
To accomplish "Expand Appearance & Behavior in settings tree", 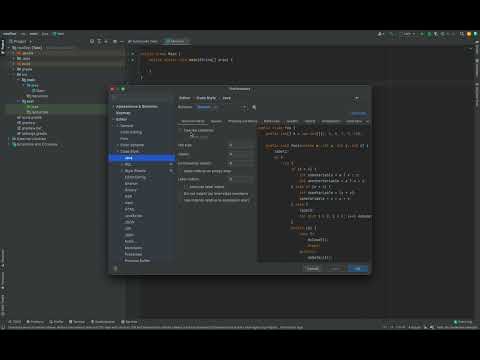I will tap(113, 106).
